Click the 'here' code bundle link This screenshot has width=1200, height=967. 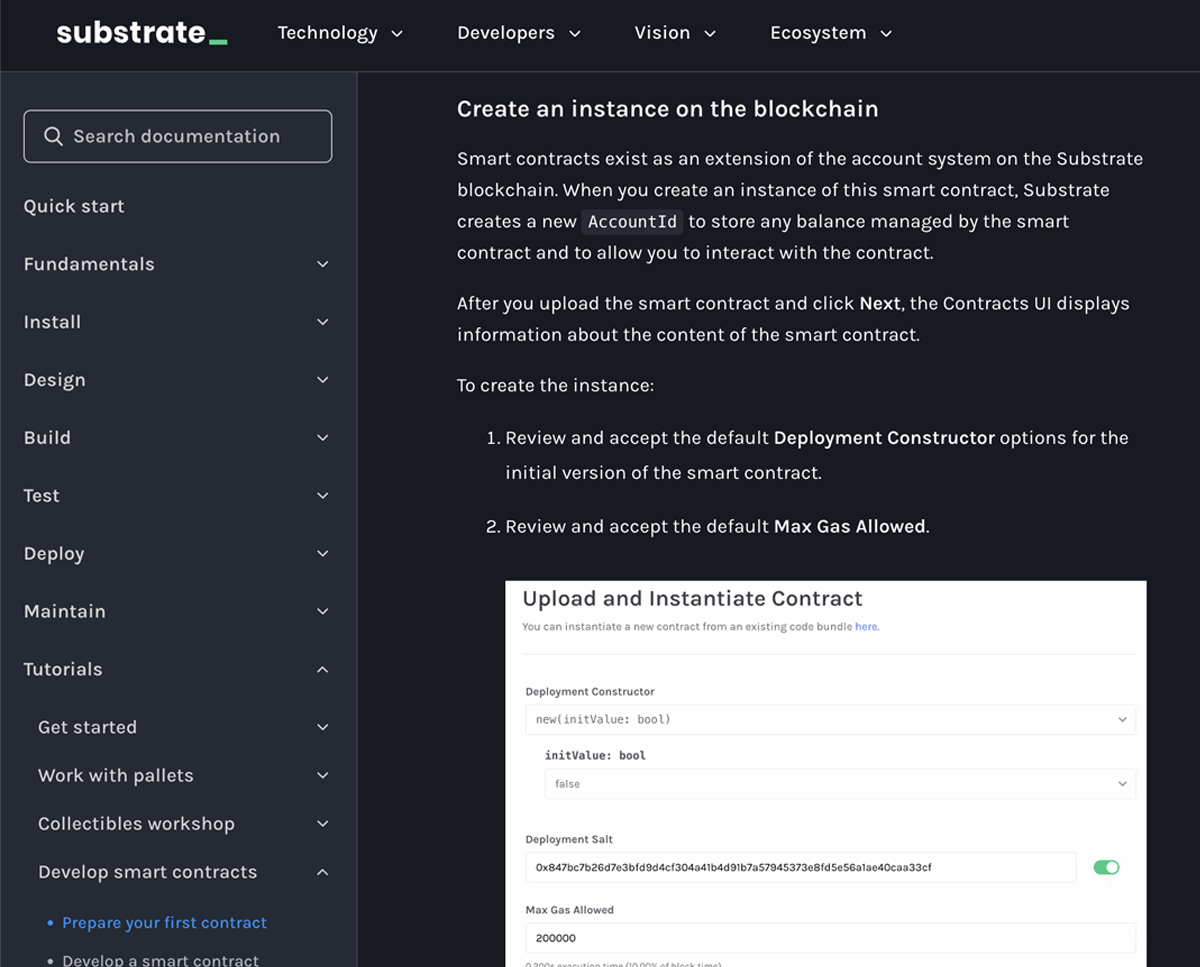866,627
